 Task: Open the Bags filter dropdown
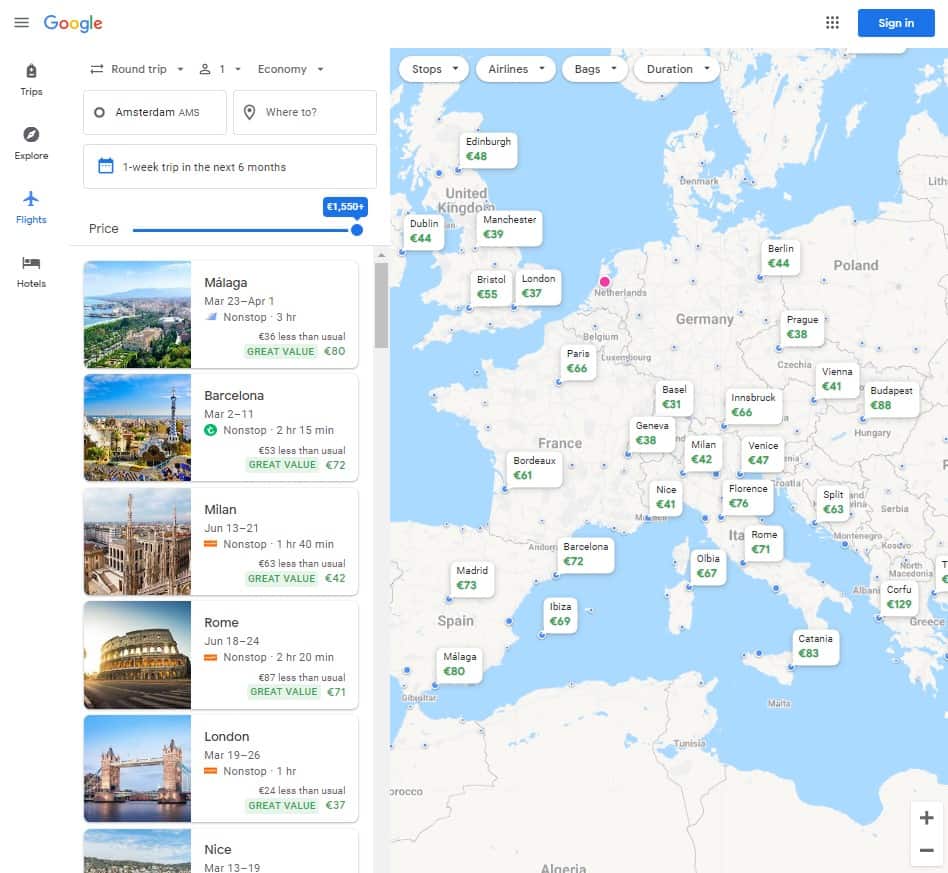point(595,69)
